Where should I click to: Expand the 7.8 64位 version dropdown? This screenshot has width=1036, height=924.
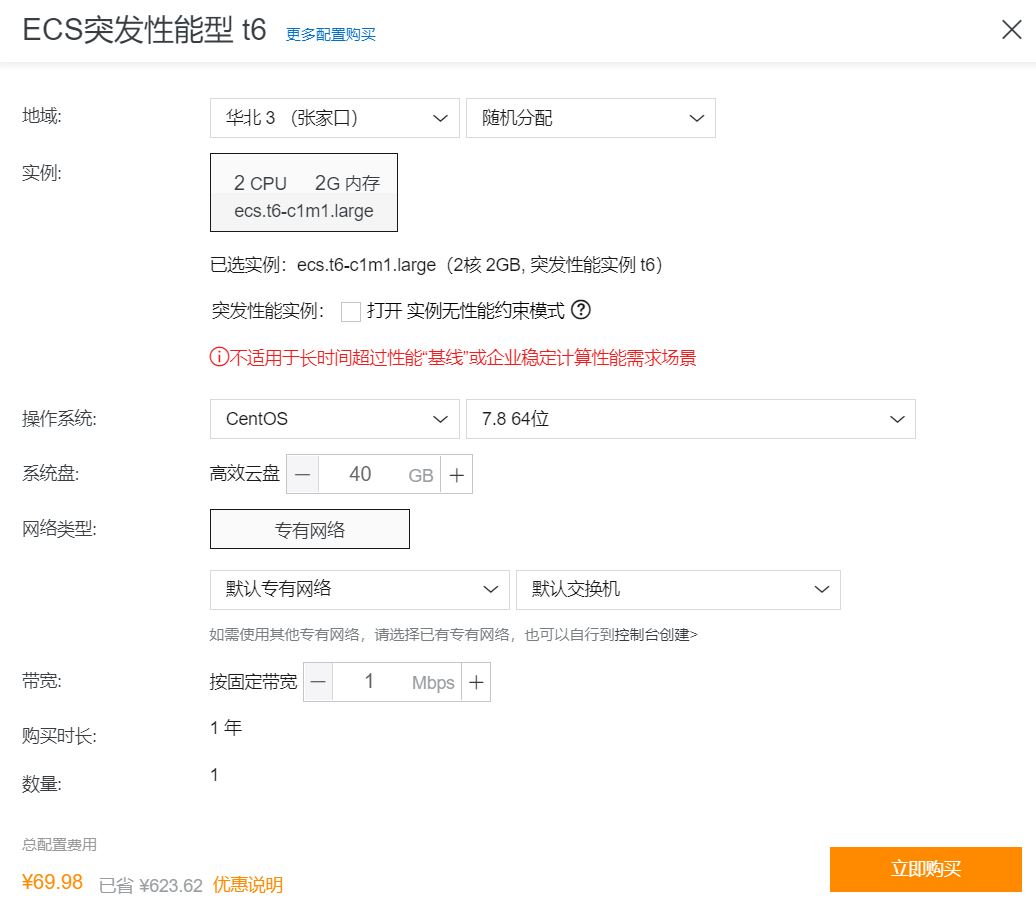tap(690, 419)
